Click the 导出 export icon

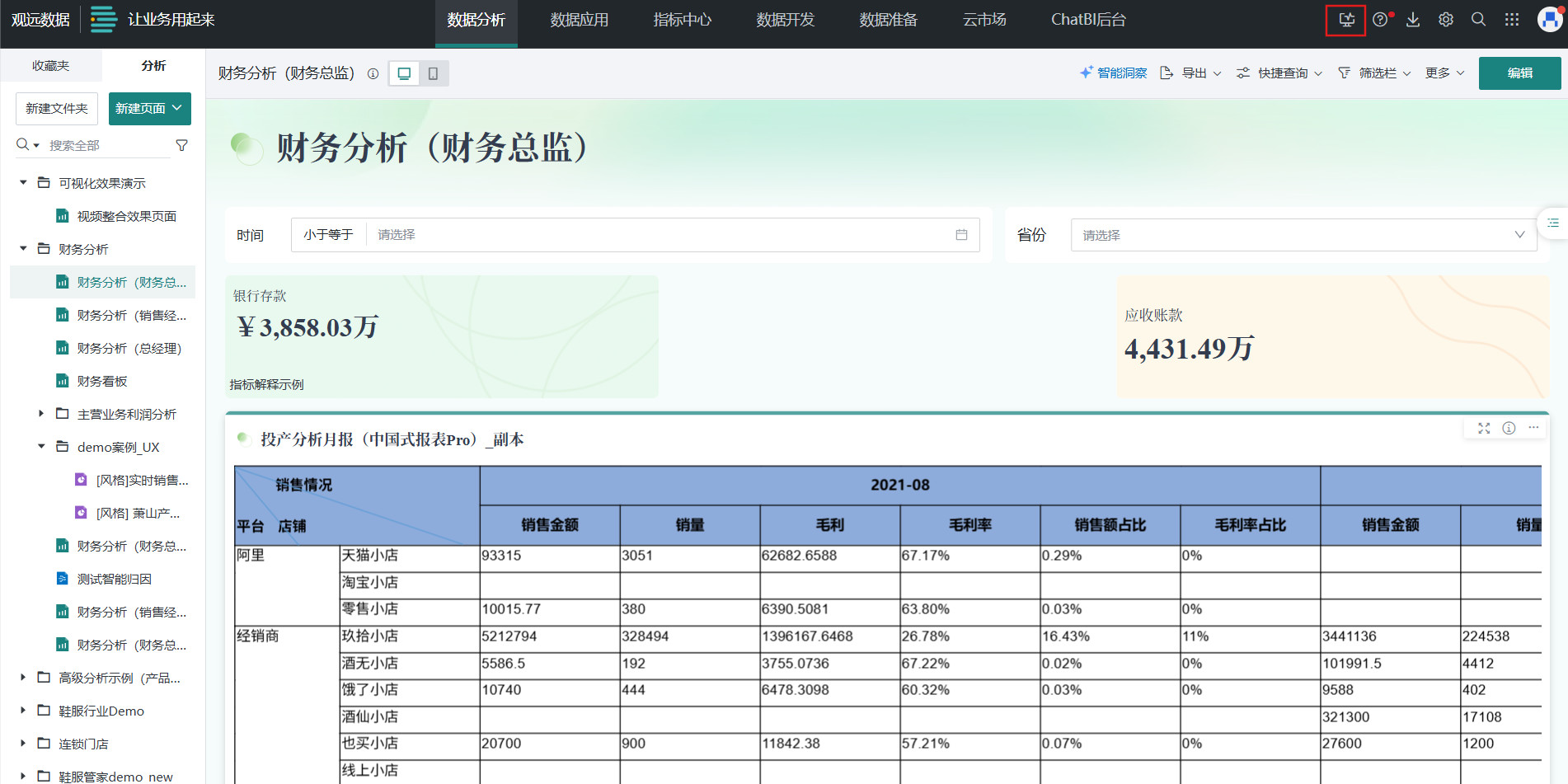tap(1167, 73)
